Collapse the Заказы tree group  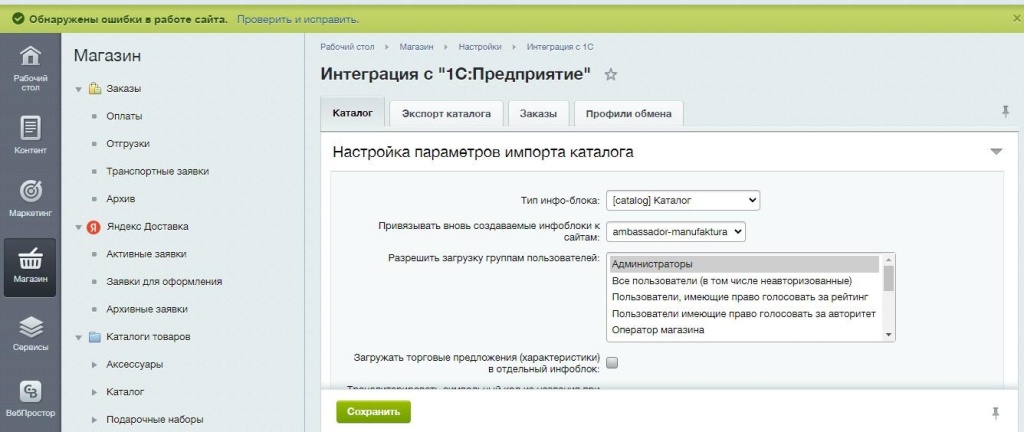[x=78, y=89]
